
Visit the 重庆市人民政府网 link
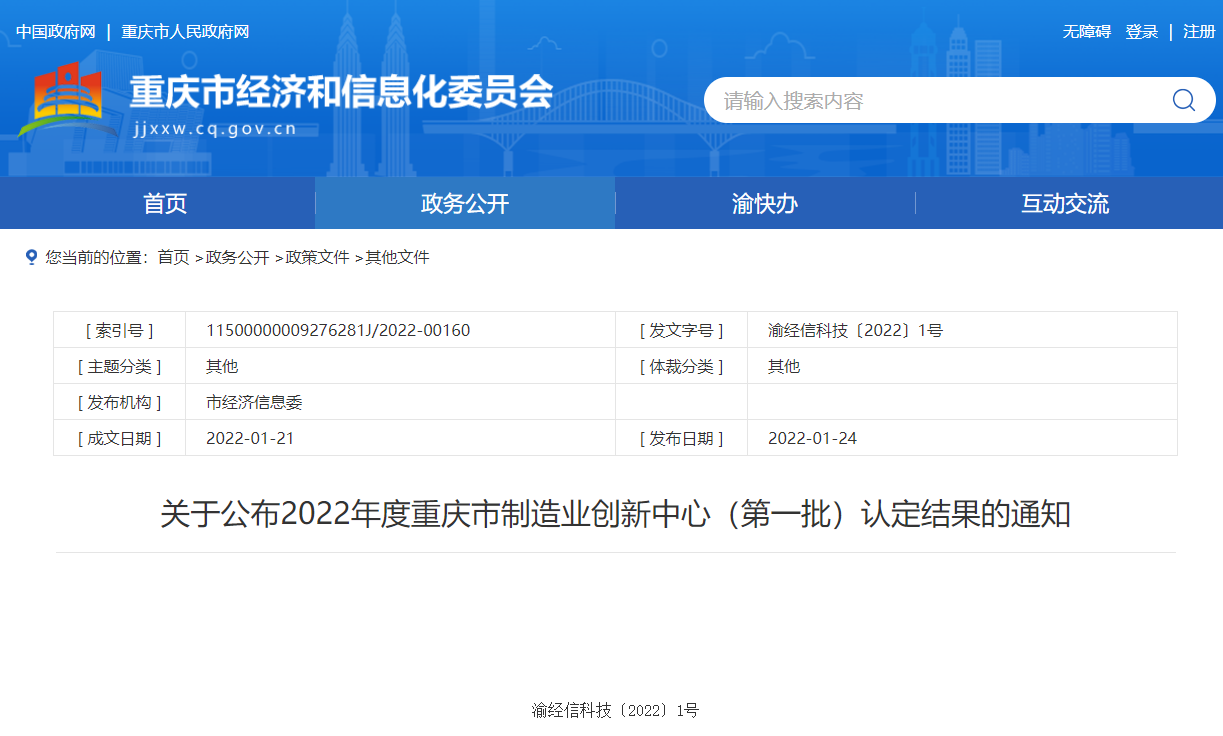point(185,32)
